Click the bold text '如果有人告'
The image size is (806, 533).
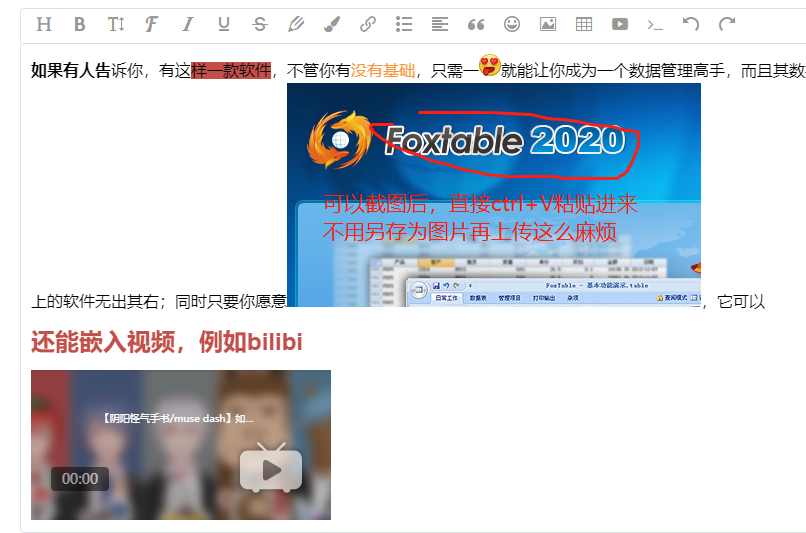pyautogui.click(x=71, y=70)
